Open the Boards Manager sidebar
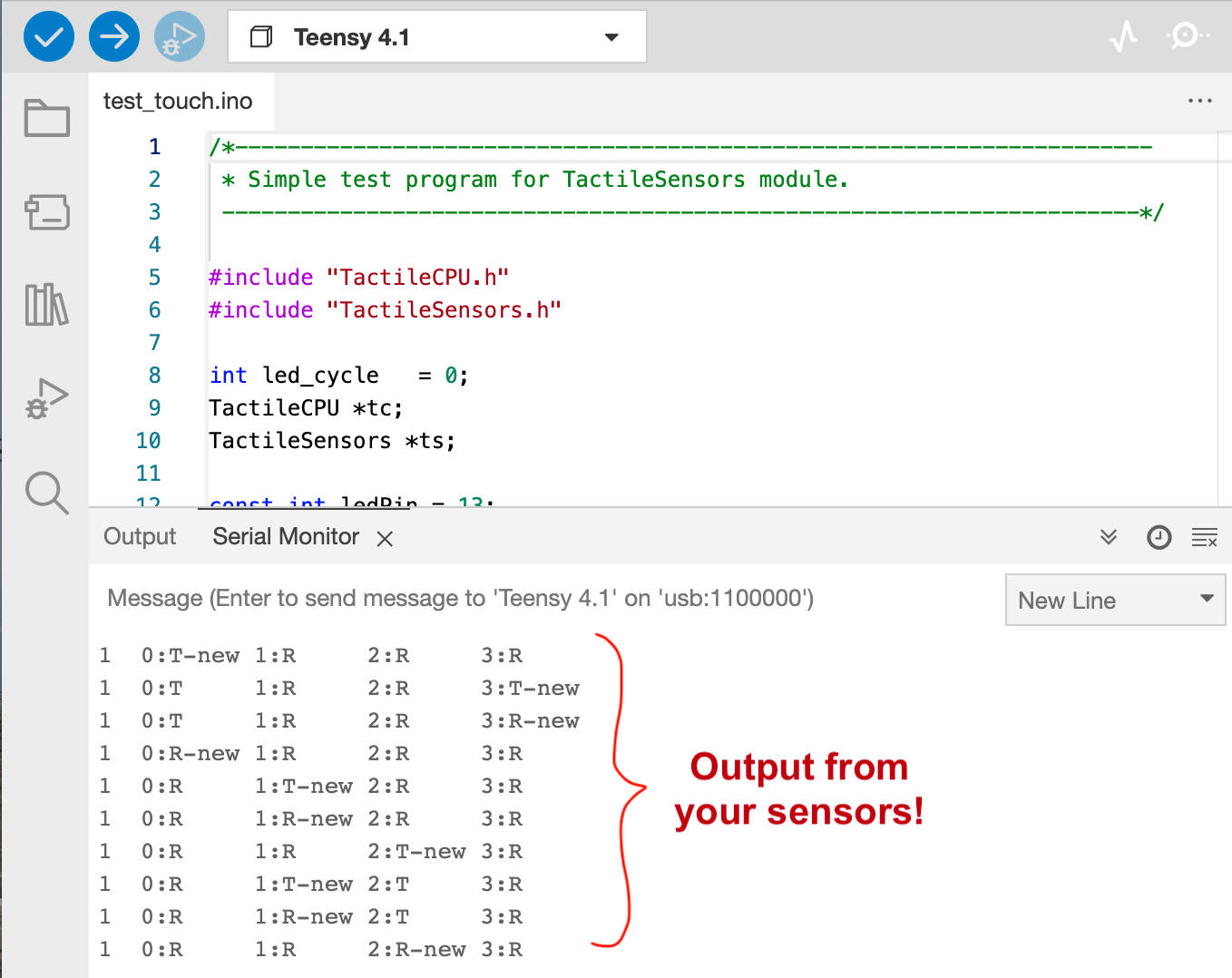 tap(47, 212)
